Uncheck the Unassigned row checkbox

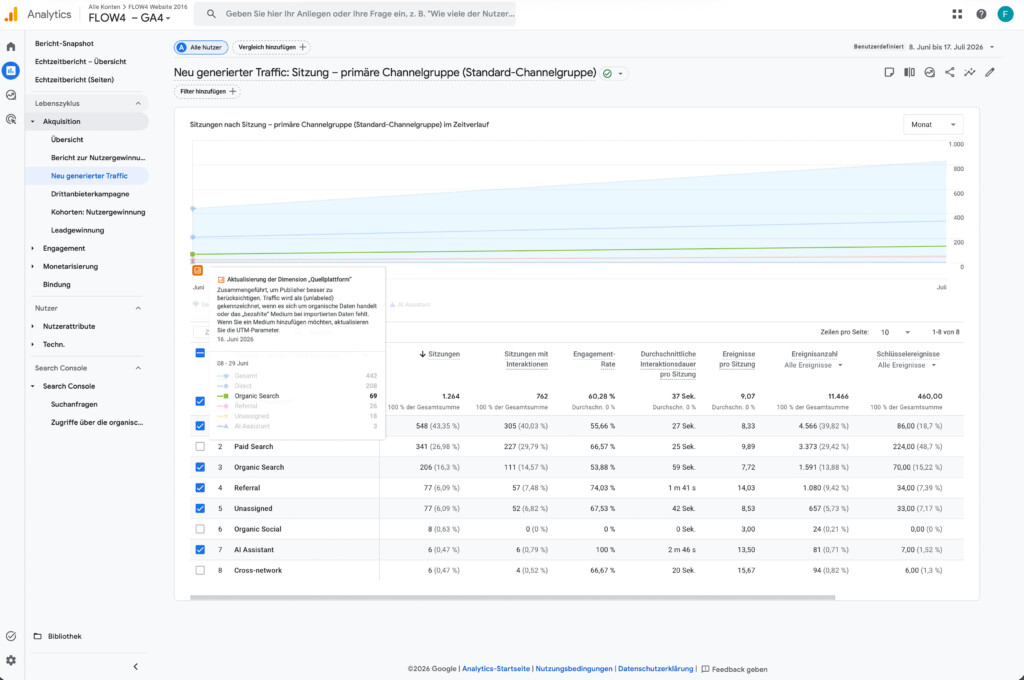pyautogui.click(x=200, y=508)
